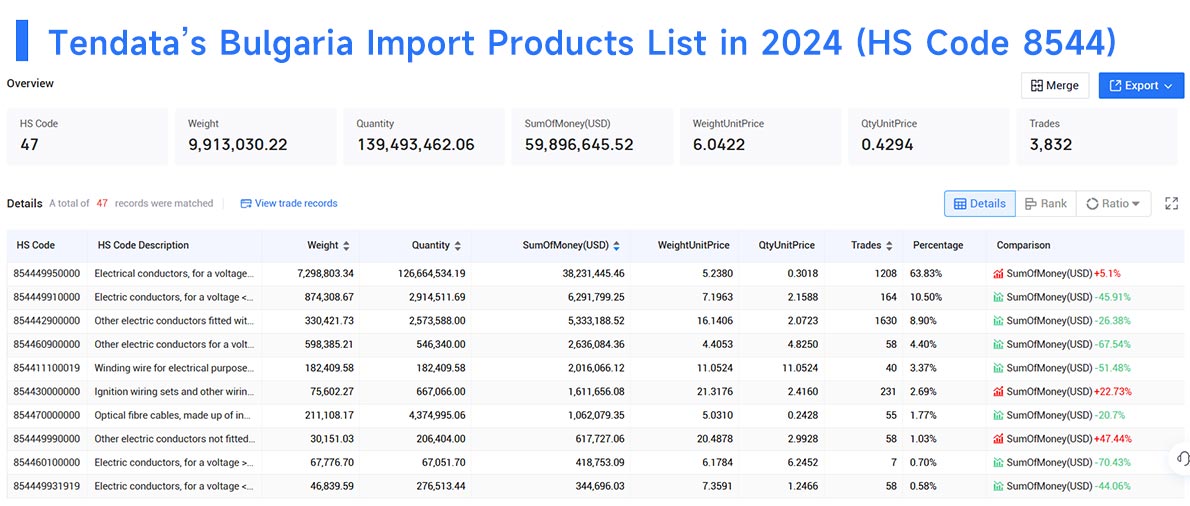
Task: Click the View trade records link
Action: coord(288,203)
